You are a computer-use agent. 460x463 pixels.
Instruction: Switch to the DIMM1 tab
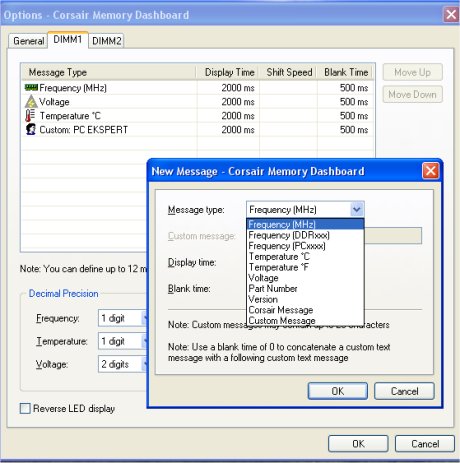pos(68,39)
